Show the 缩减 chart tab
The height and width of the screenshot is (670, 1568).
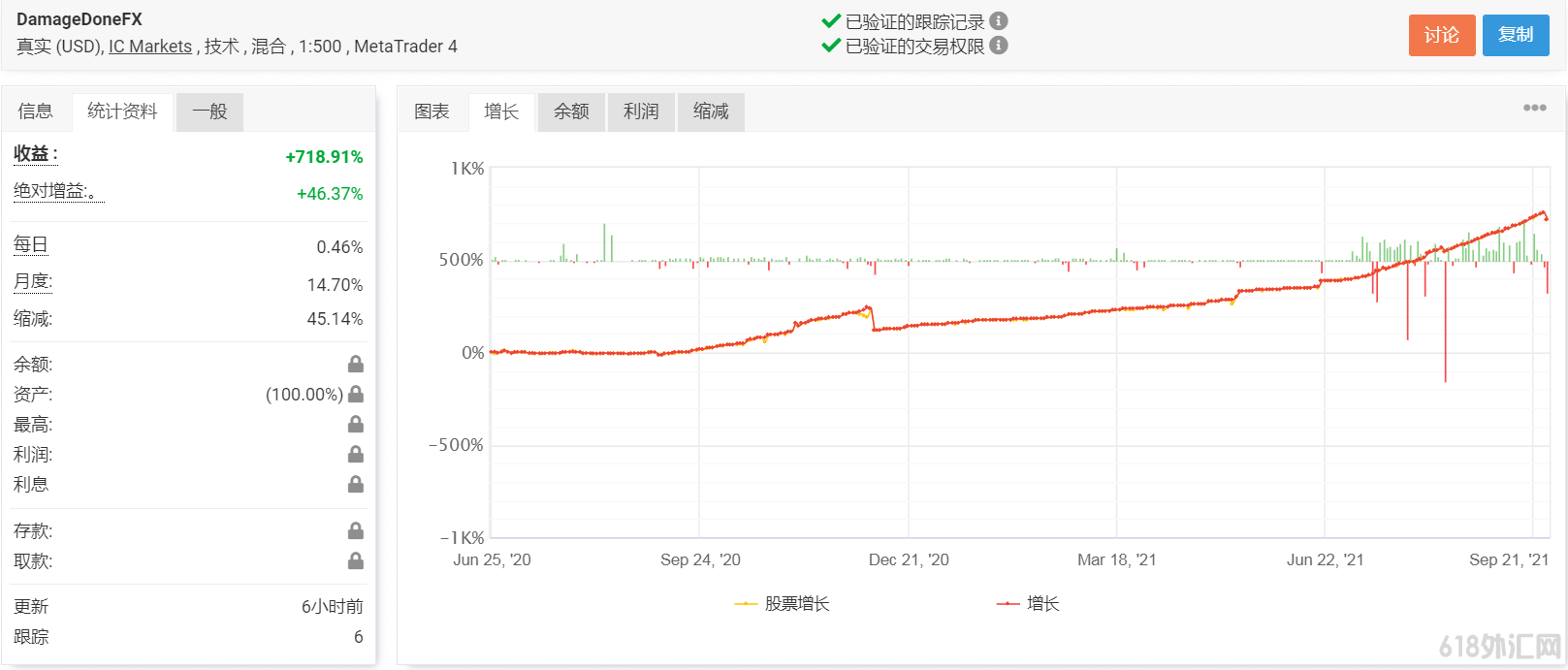click(x=711, y=112)
